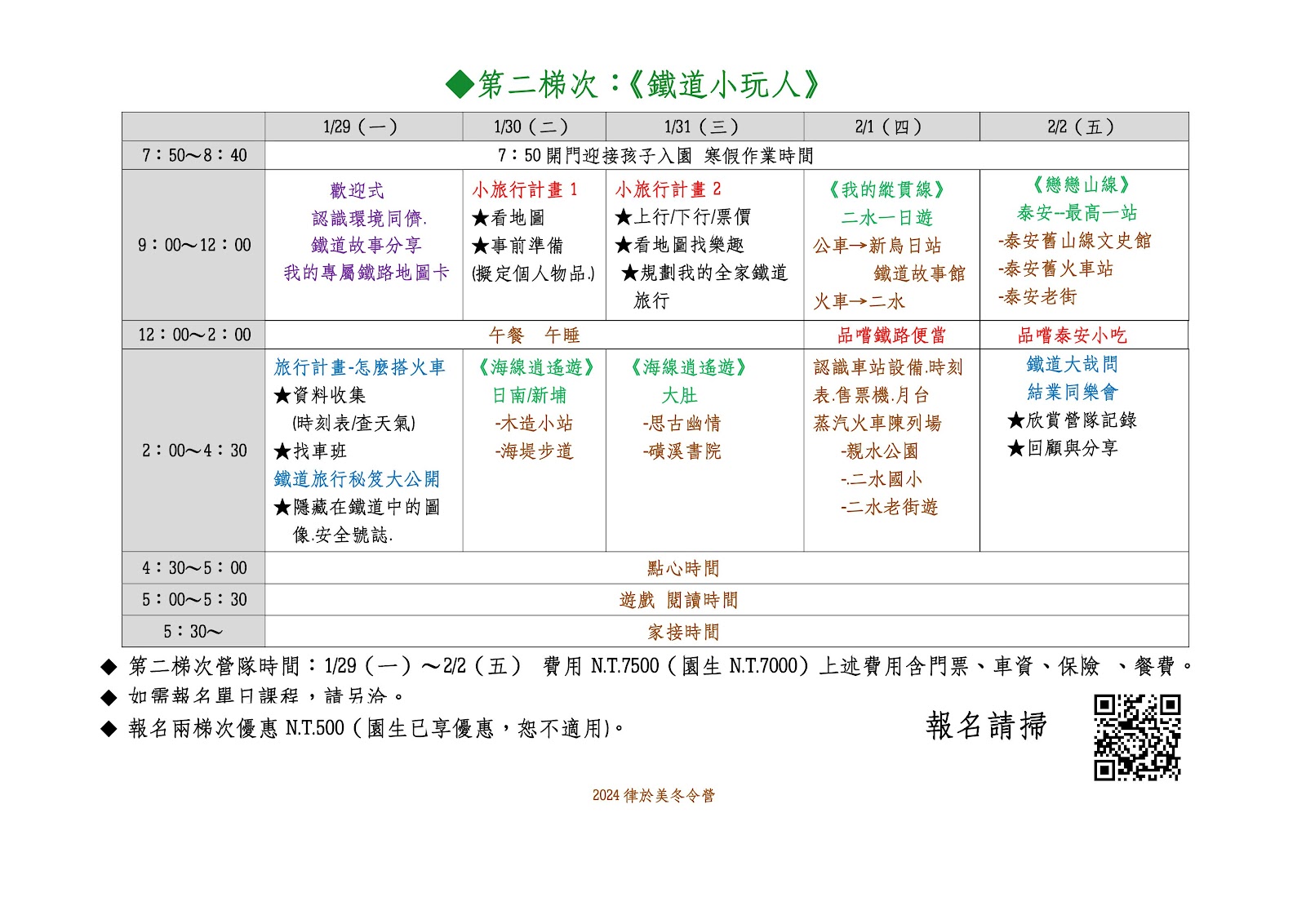Click the star before 看地圖
This screenshot has height=924, width=1306.
480,219
